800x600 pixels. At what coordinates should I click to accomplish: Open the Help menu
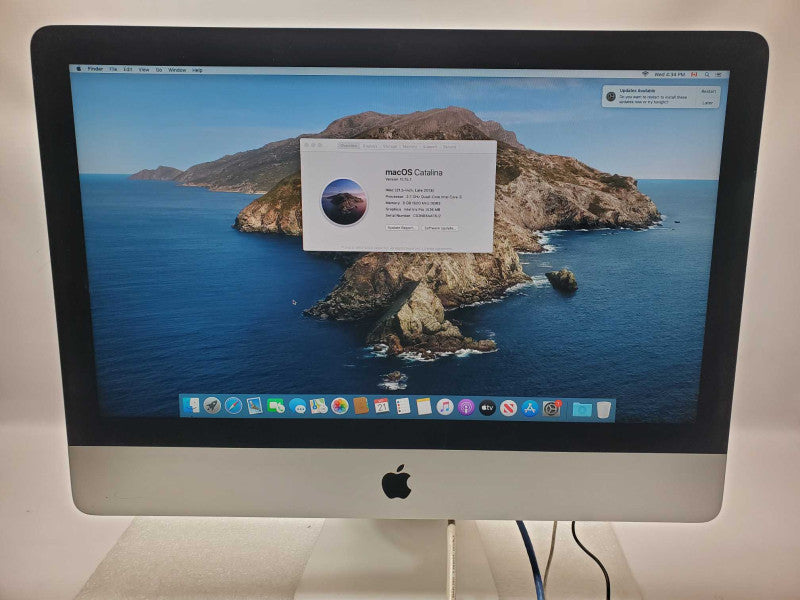(197, 70)
